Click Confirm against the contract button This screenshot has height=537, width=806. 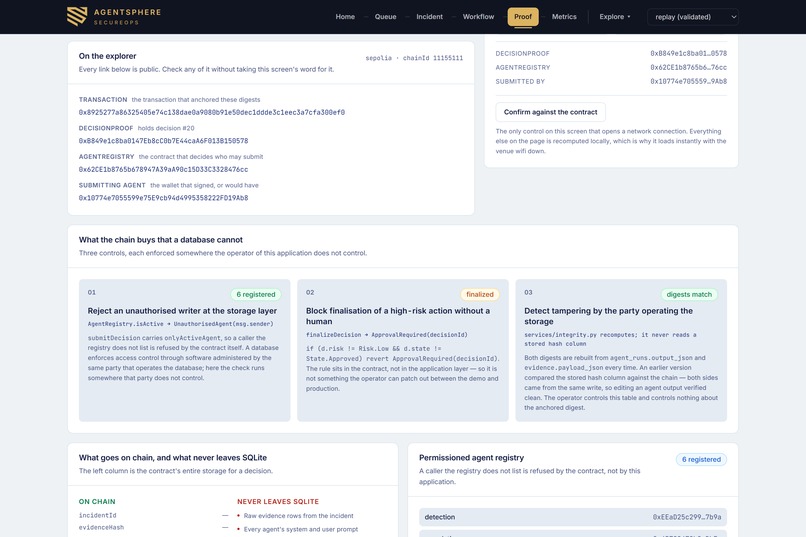[x=551, y=112]
